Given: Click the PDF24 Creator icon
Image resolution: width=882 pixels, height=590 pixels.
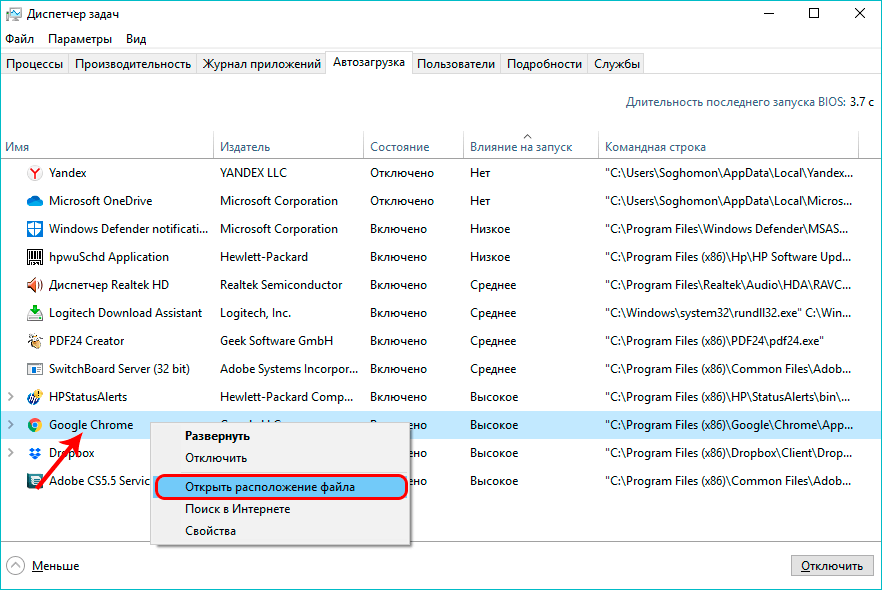Looking at the screenshot, I should 34,341.
